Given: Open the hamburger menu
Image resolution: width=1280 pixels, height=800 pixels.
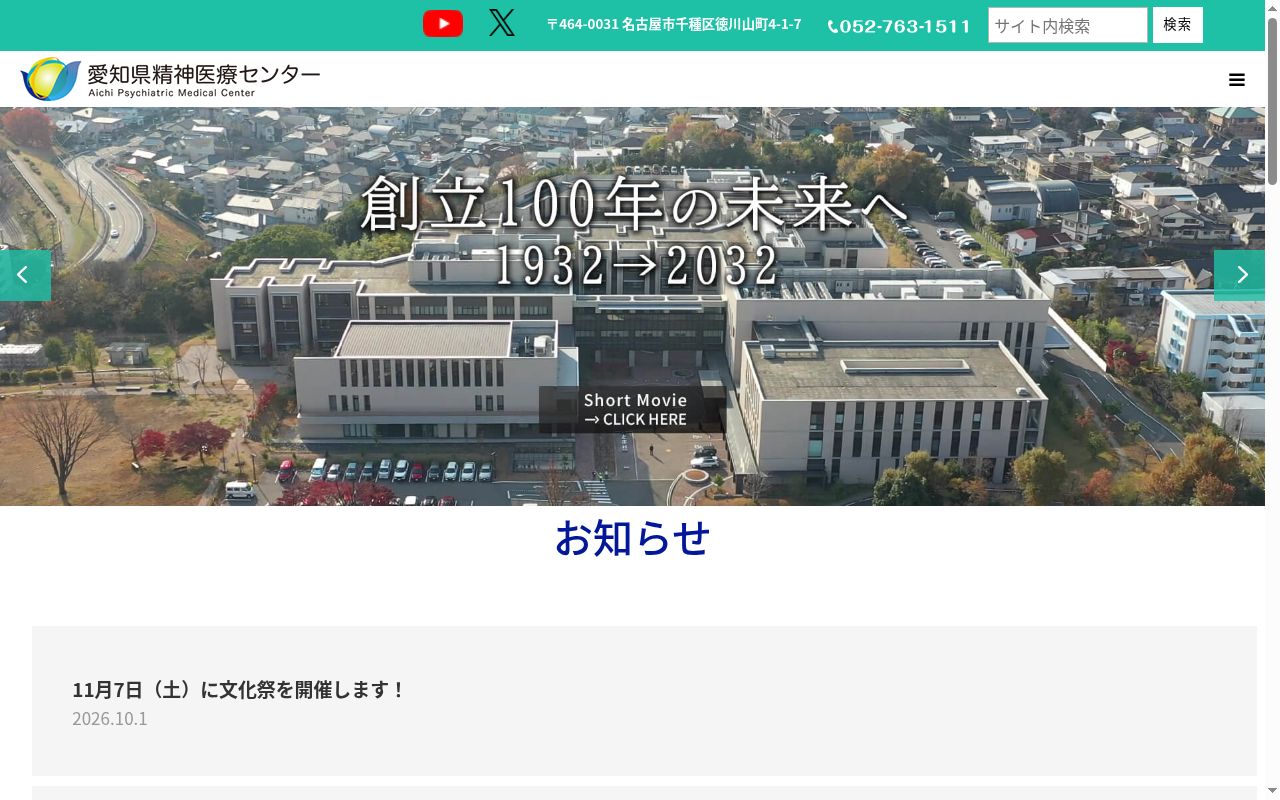Looking at the screenshot, I should (x=1237, y=80).
